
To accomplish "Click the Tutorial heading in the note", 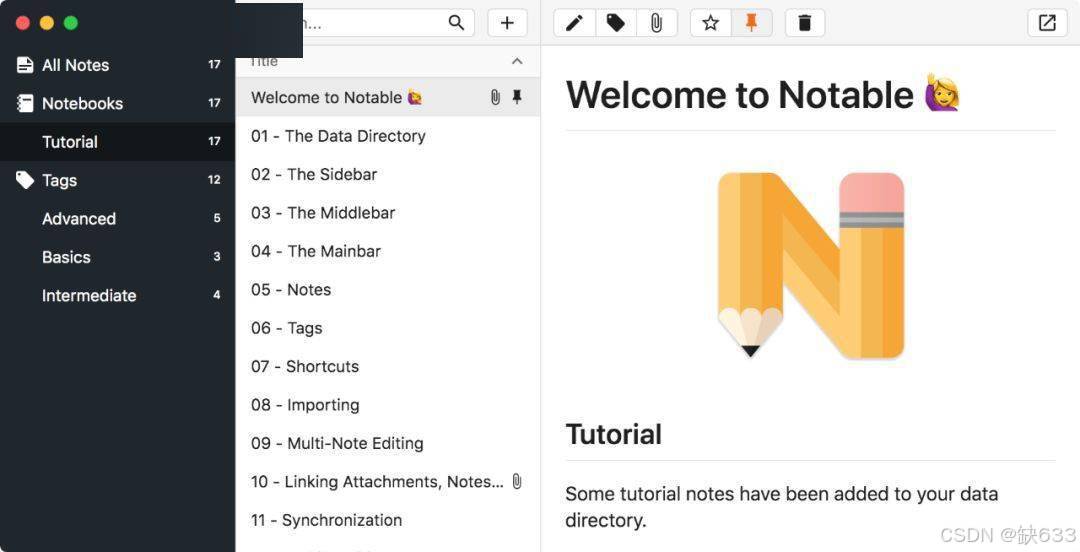I will click(614, 434).
